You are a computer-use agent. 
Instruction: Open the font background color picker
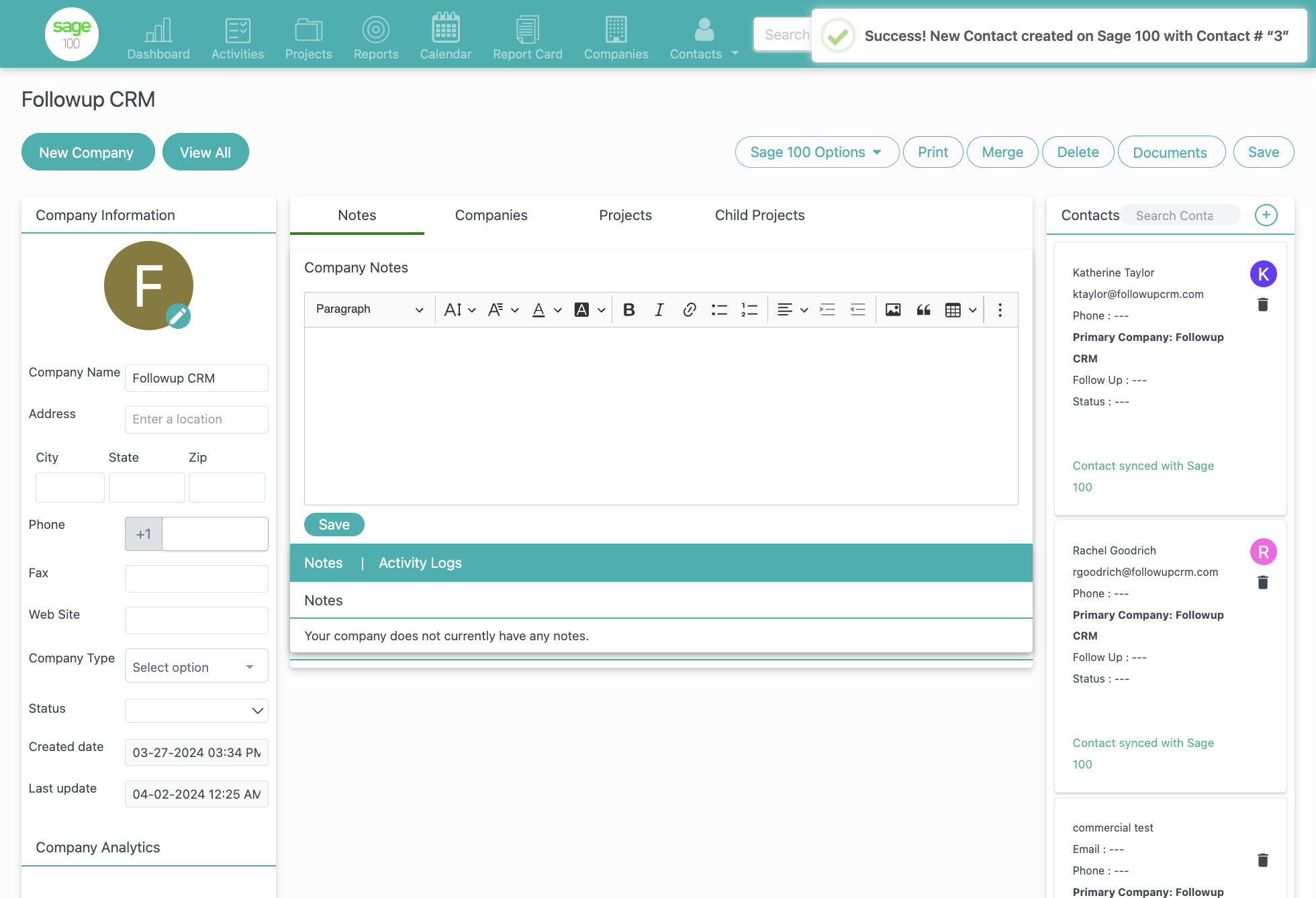tap(590, 309)
